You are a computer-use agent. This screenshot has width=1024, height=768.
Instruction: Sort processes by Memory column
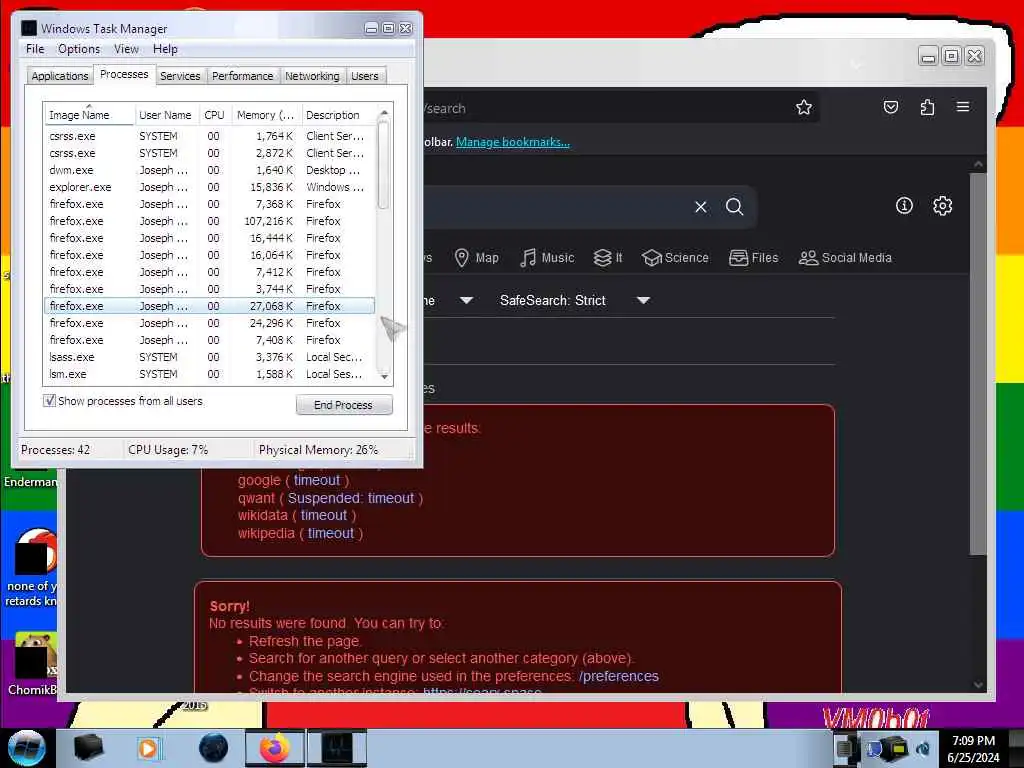[x=265, y=115]
